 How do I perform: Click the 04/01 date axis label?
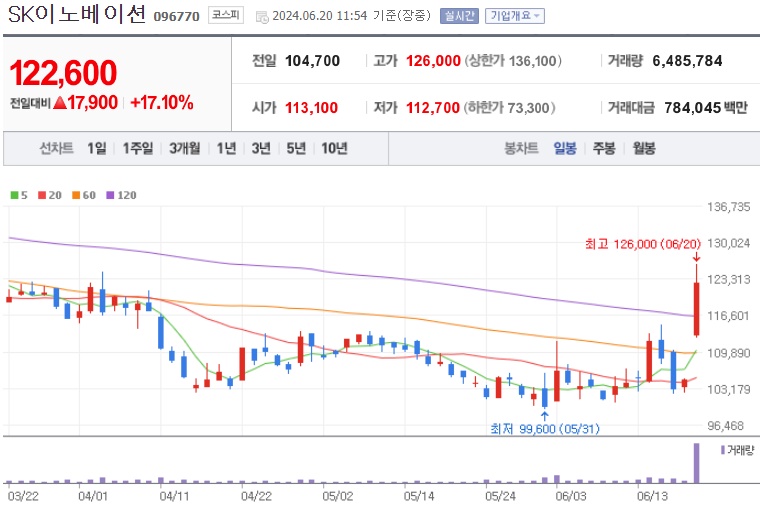(93, 496)
